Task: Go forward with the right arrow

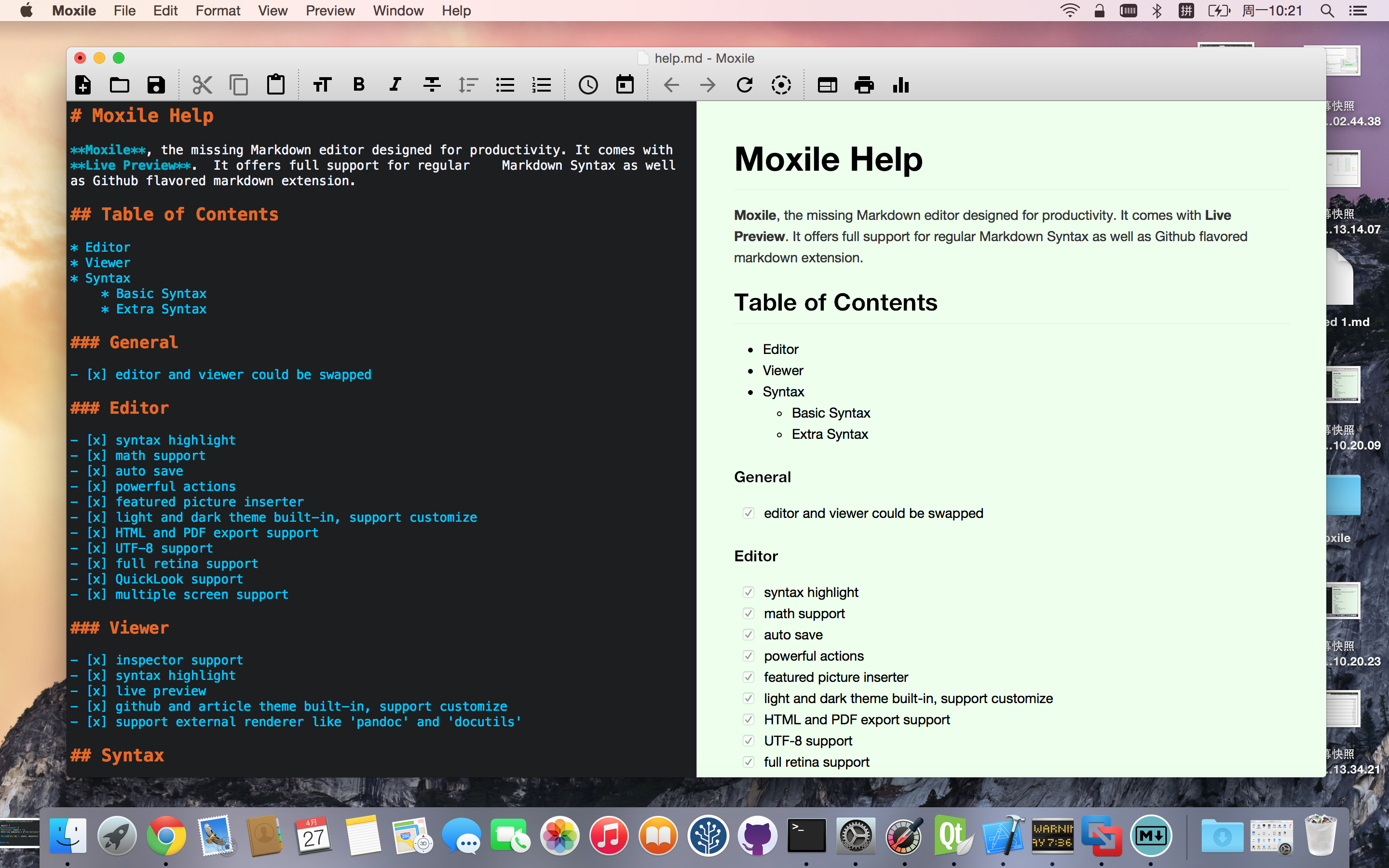Action: pos(708,85)
